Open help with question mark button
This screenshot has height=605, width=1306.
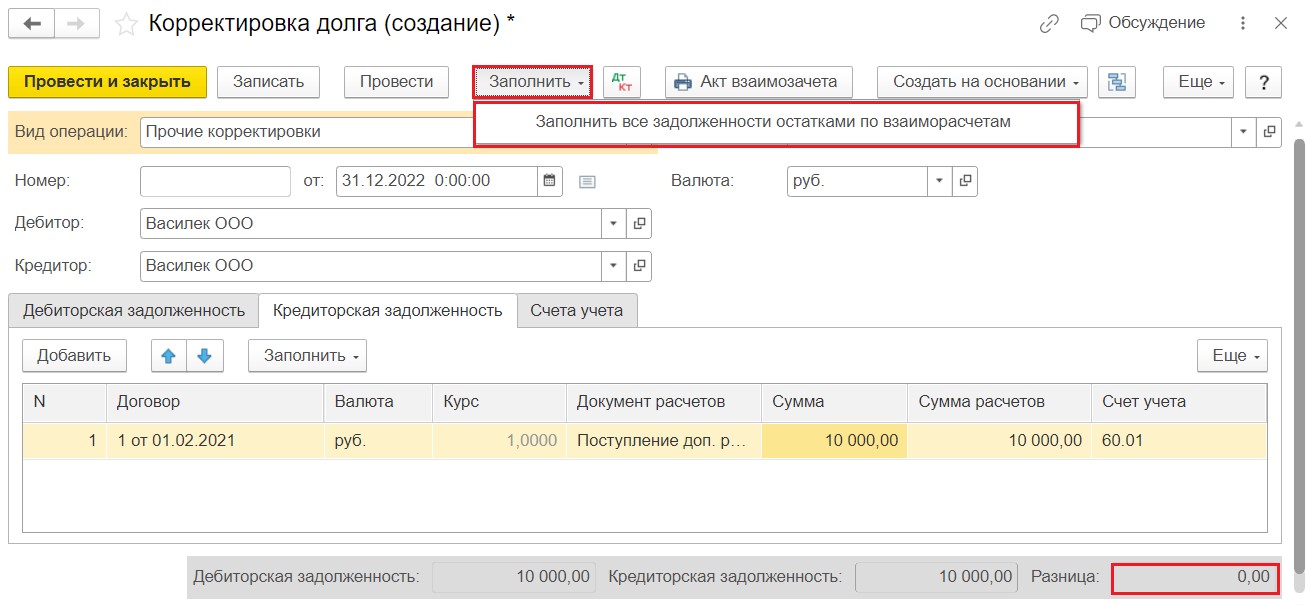tap(1264, 82)
